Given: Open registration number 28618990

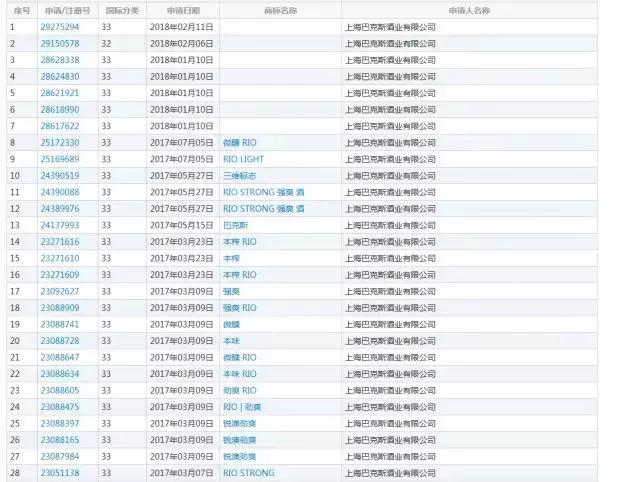Looking at the screenshot, I should click(x=60, y=109).
